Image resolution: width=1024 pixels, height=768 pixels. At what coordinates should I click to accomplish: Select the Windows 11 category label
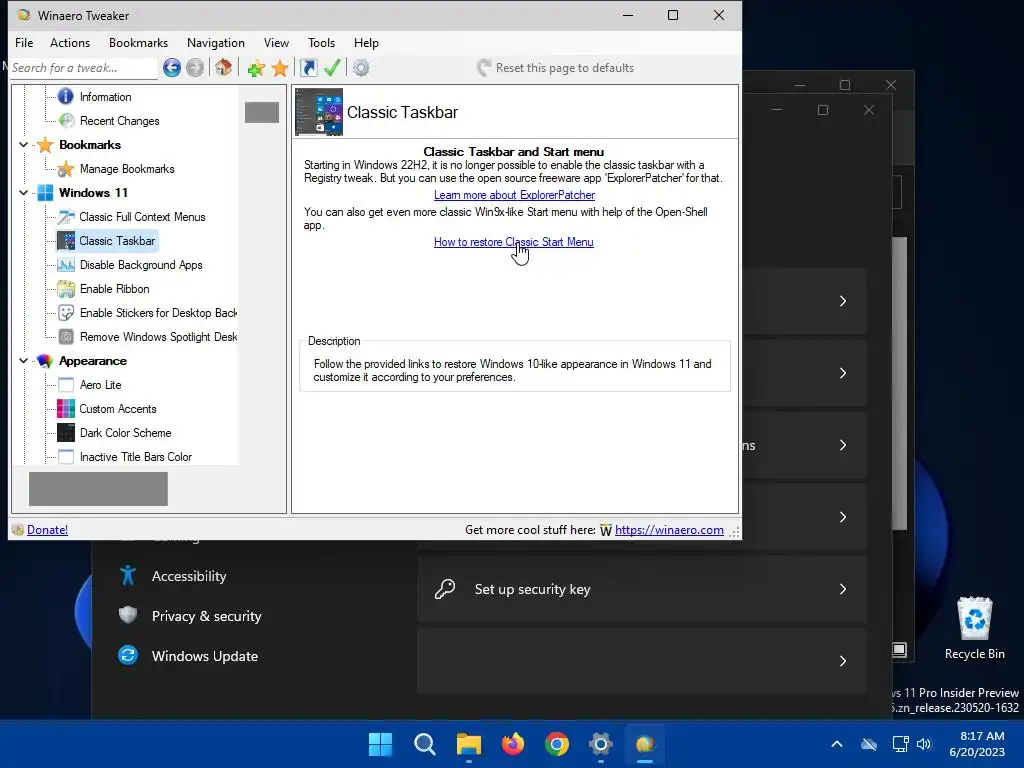(93, 193)
